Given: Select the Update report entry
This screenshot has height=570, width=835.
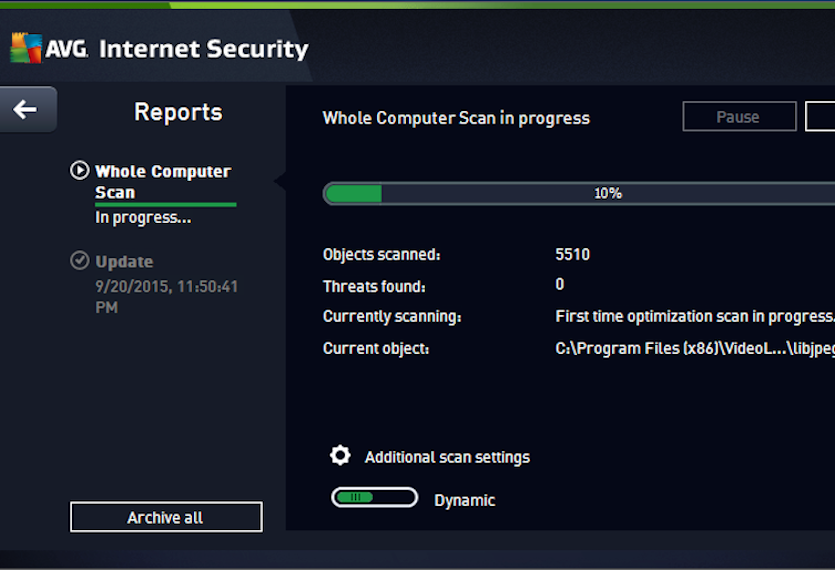Looking at the screenshot, I should [124, 262].
